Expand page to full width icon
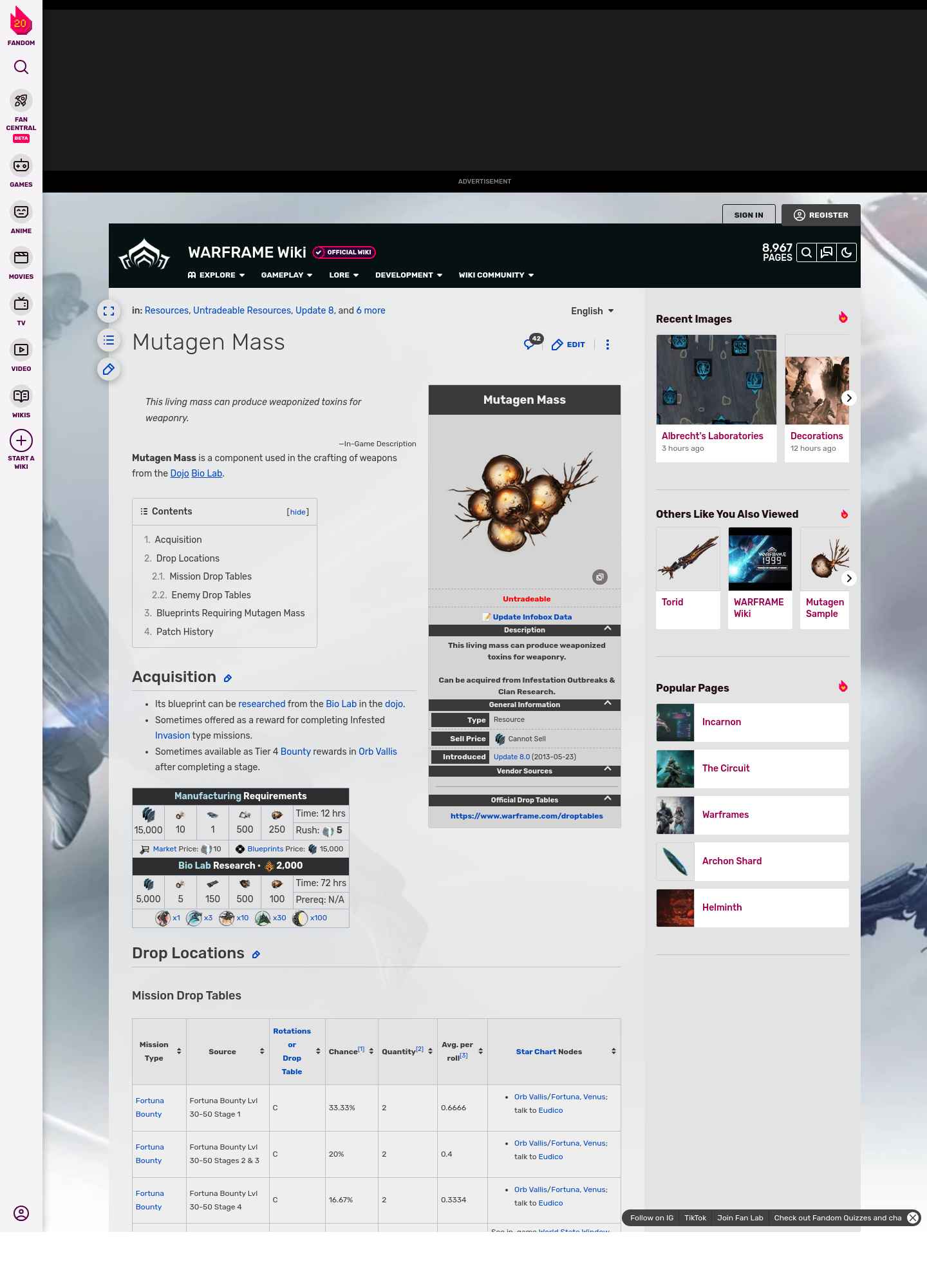Image resolution: width=927 pixels, height=1288 pixels. 109,311
